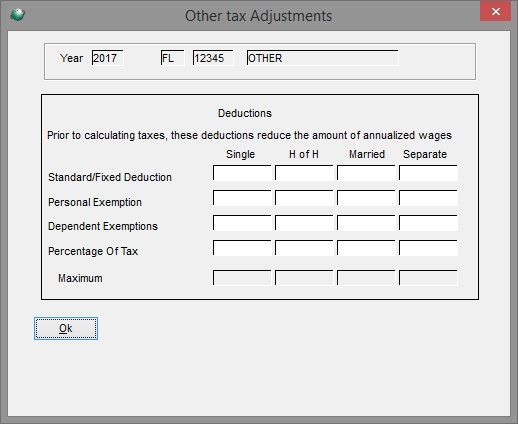Click the green globe application icon

17,15
